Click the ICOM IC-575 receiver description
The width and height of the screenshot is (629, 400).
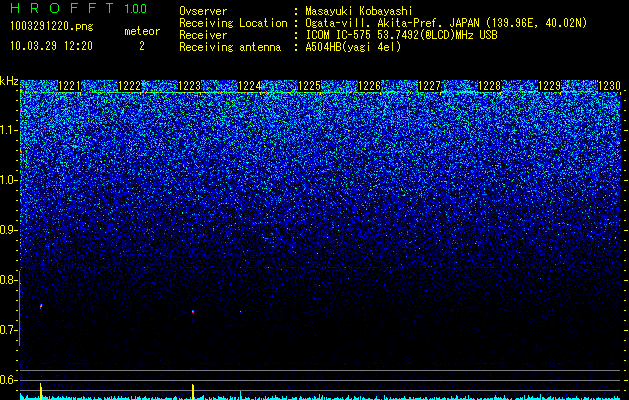pos(401,35)
